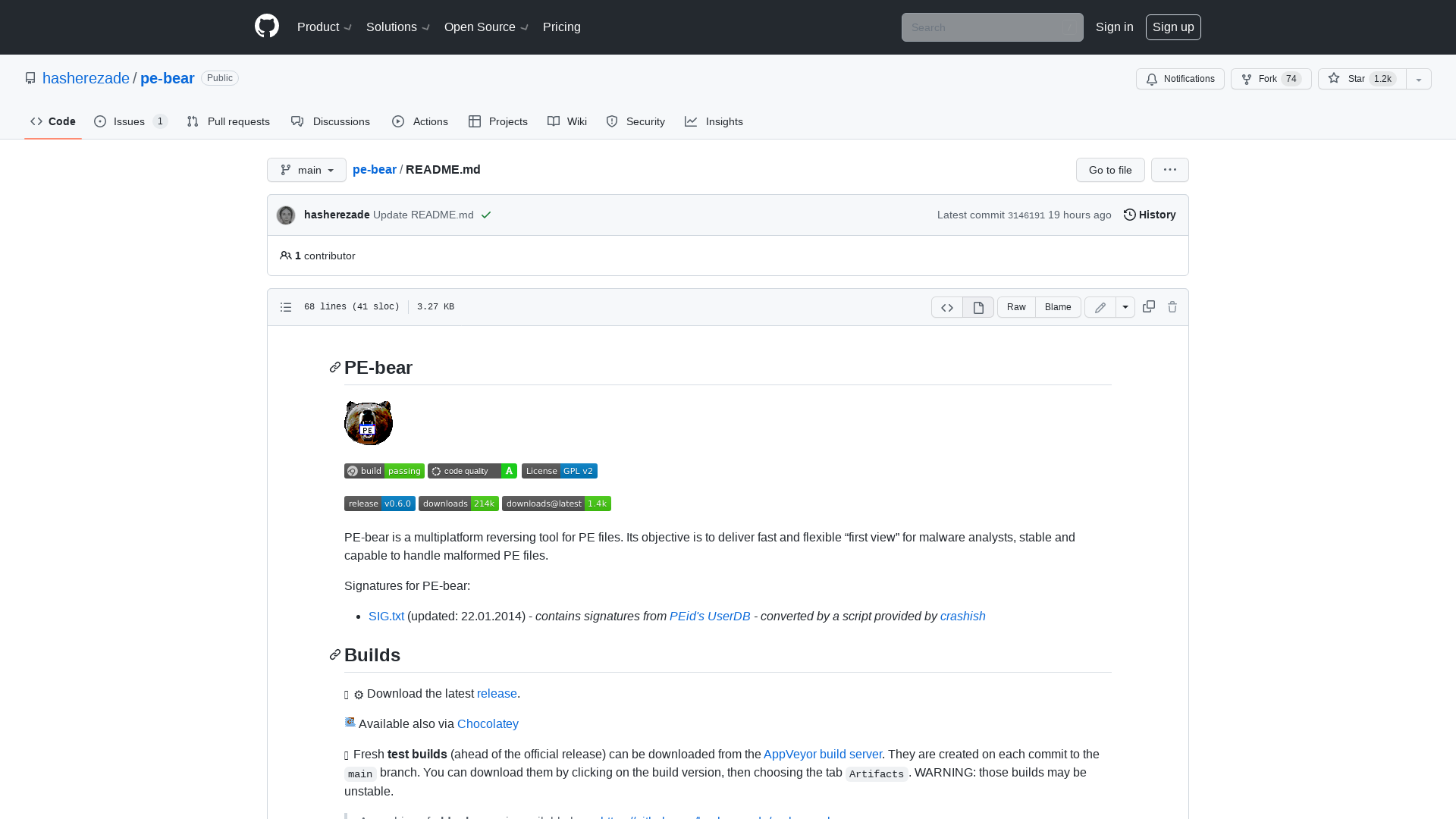Subscribe to repository notifications
Screen dimensions: 1456x819
point(1179,79)
